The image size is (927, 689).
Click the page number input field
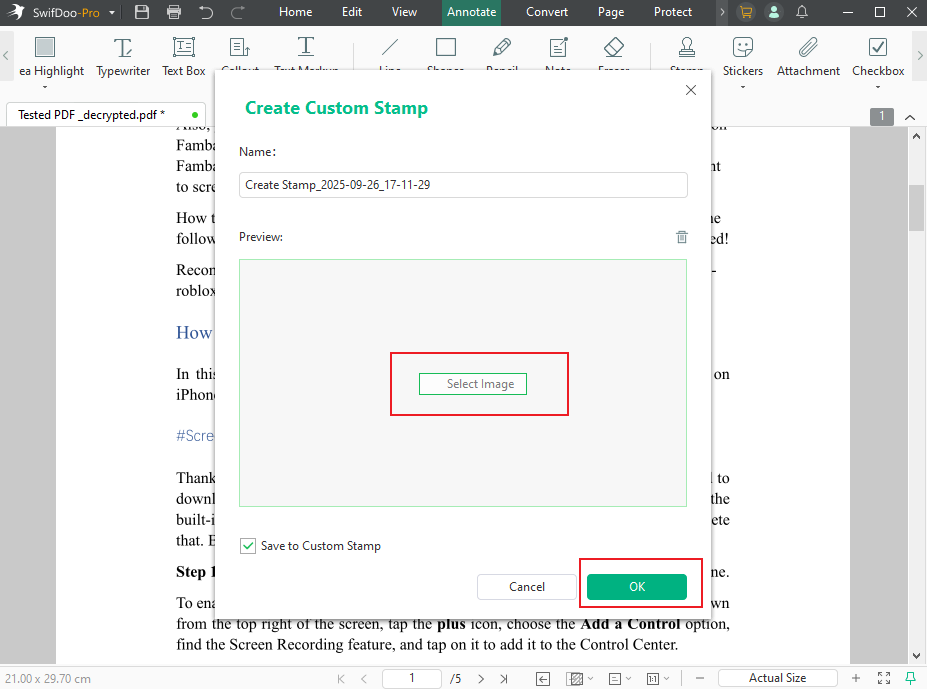(x=411, y=678)
